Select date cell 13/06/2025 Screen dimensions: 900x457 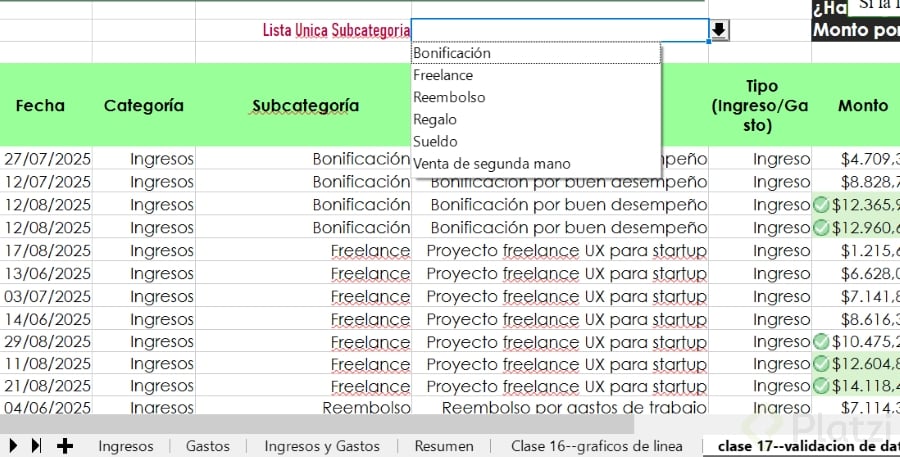pyautogui.click(x=46, y=273)
